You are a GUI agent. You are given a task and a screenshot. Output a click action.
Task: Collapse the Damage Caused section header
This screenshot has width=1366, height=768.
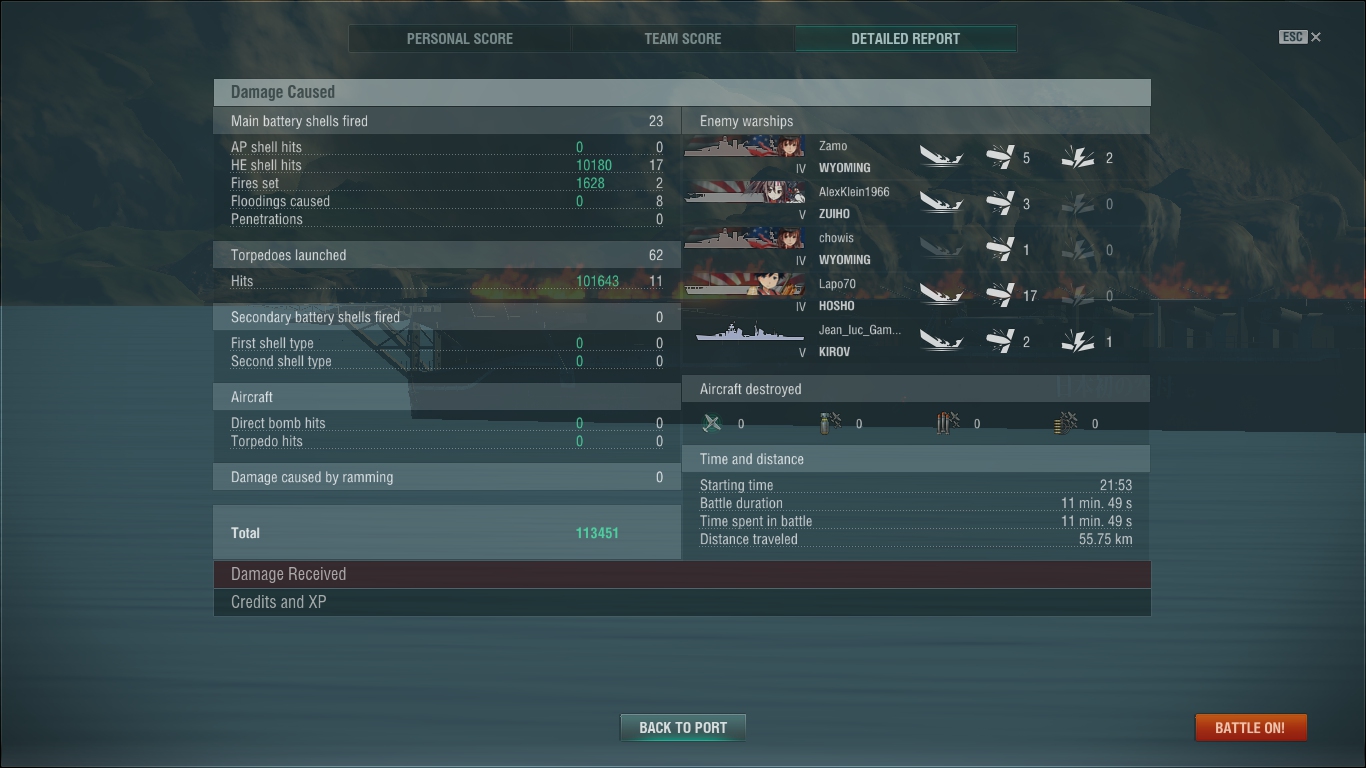pyautogui.click(x=682, y=92)
